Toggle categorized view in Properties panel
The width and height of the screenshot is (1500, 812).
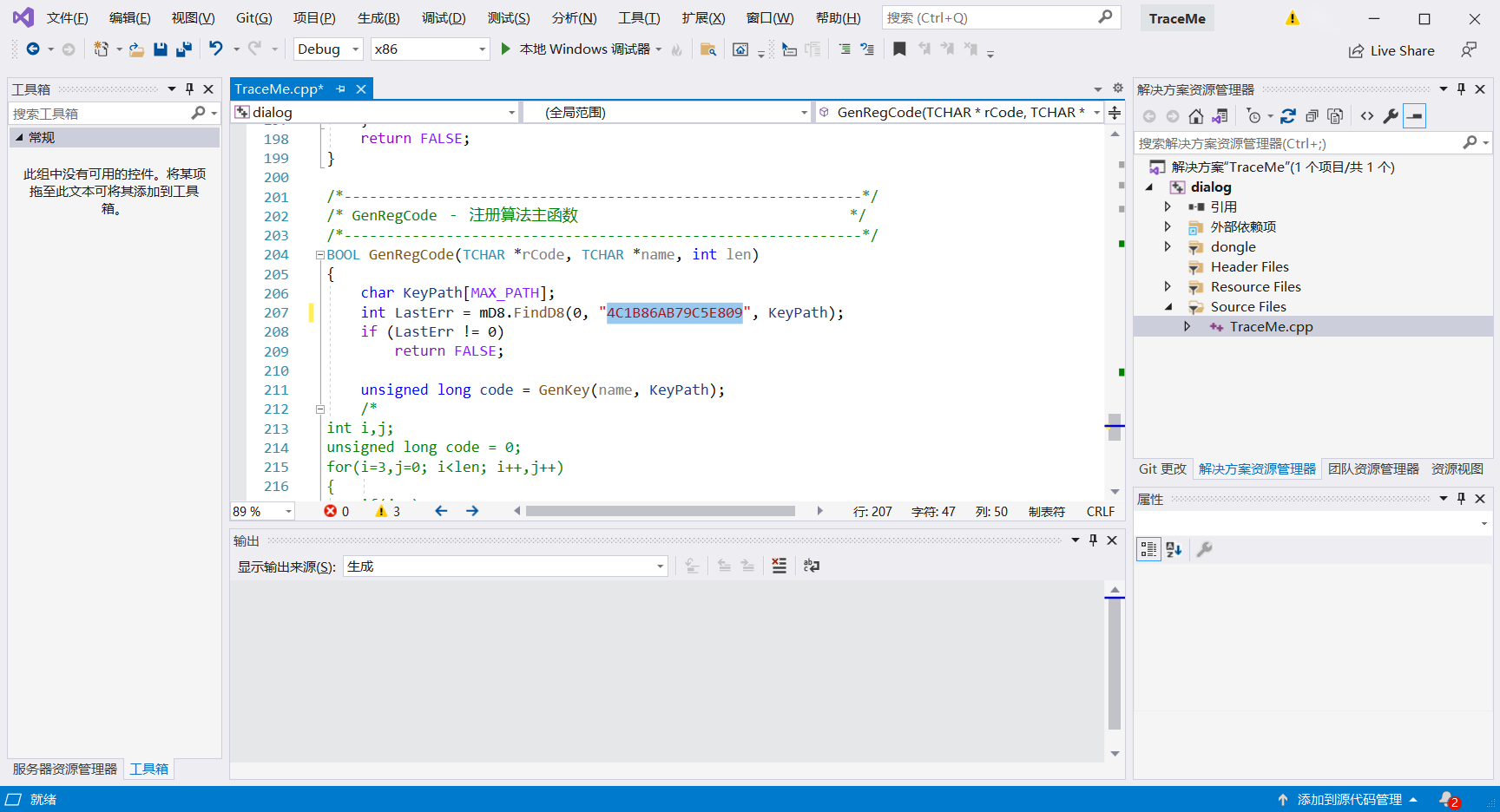click(1148, 549)
